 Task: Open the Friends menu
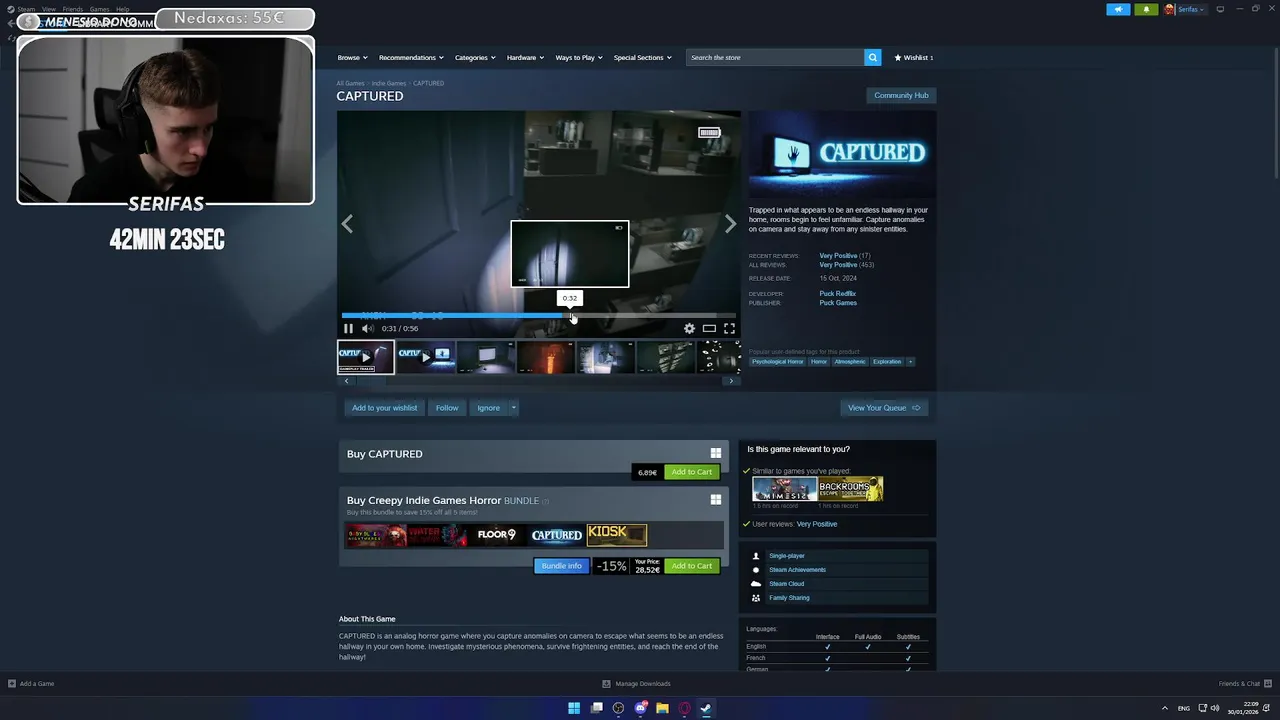pos(73,9)
